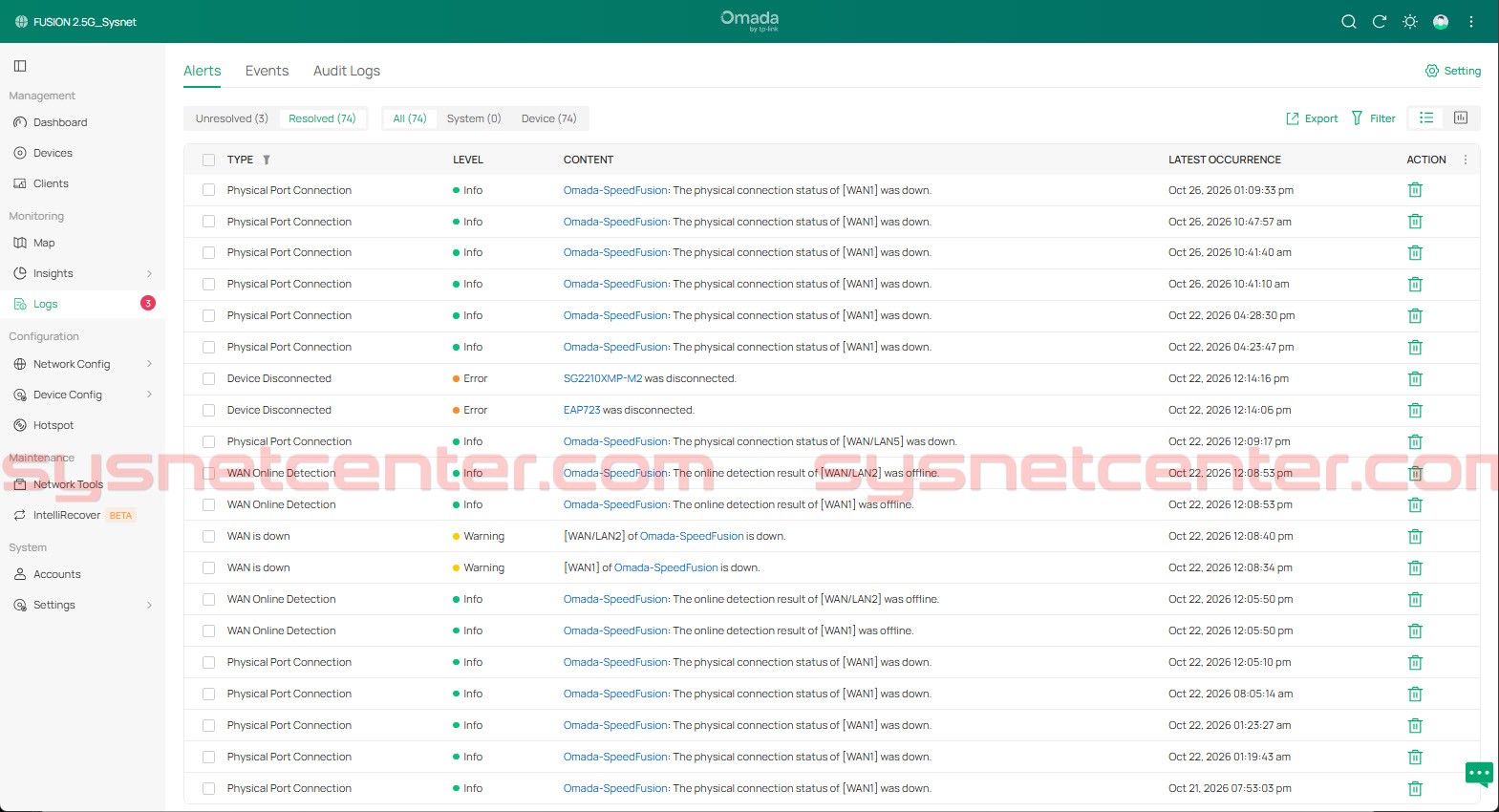Check alert row Oct 22 01:19:43 am
This screenshot has width=1499, height=812.
pyautogui.click(x=208, y=757)
